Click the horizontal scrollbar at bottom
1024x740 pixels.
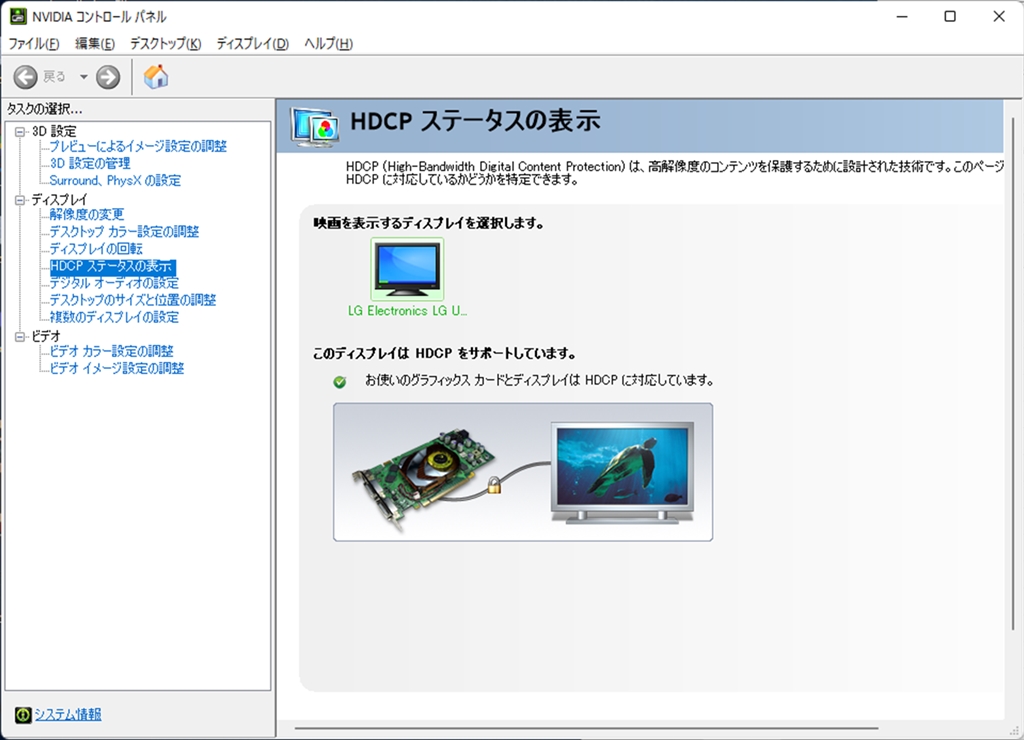pyautogui.click(x=586, y=728)
